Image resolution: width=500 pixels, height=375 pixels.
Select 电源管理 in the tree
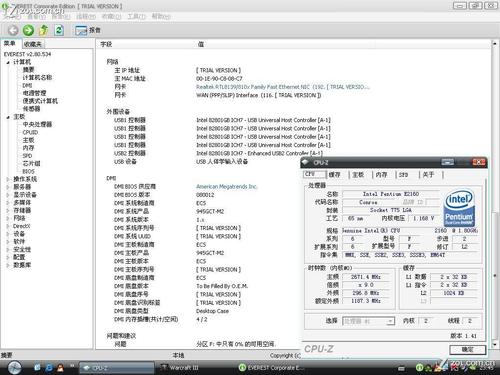(34, 93)
